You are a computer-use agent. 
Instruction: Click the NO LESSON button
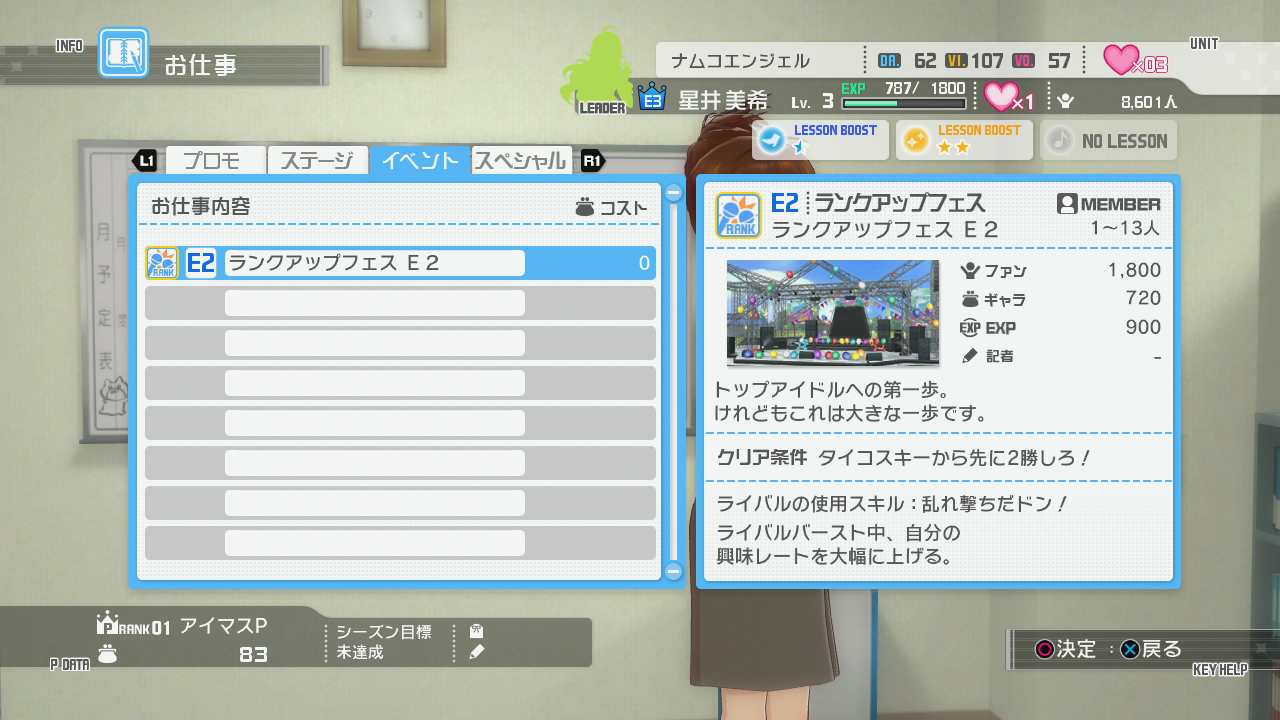(1108, 140)
